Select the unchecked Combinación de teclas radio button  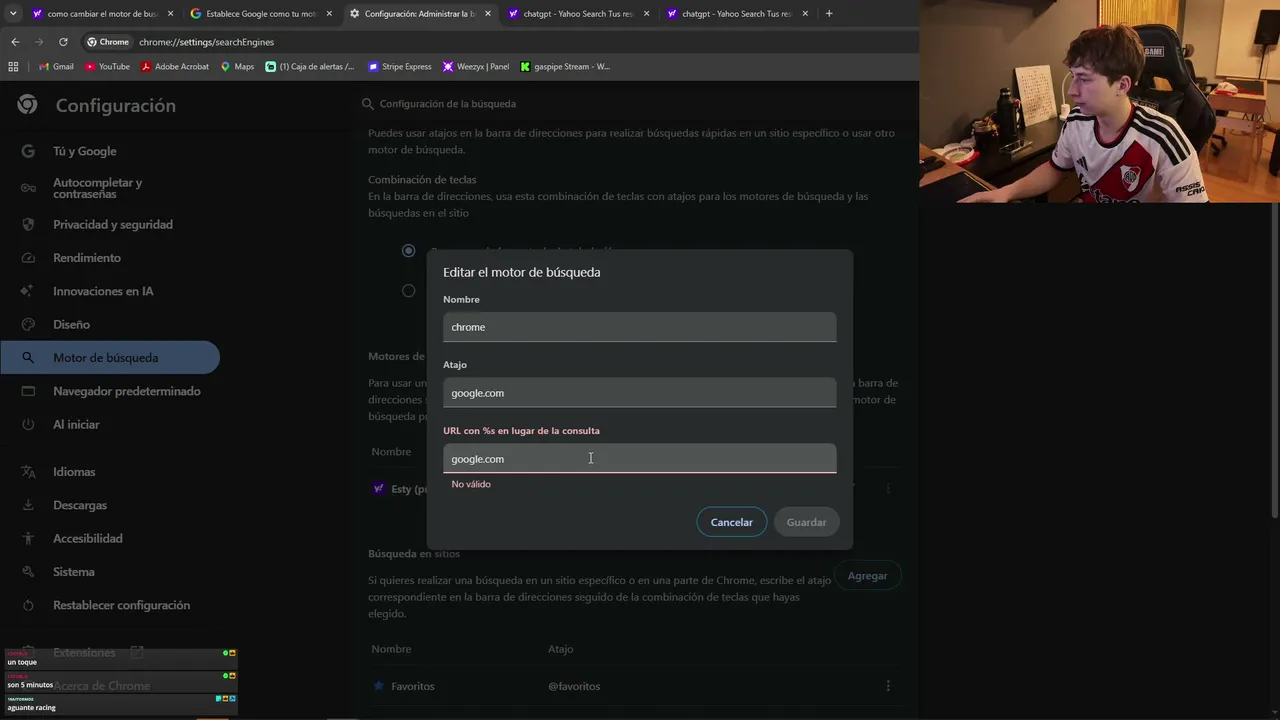408,290
